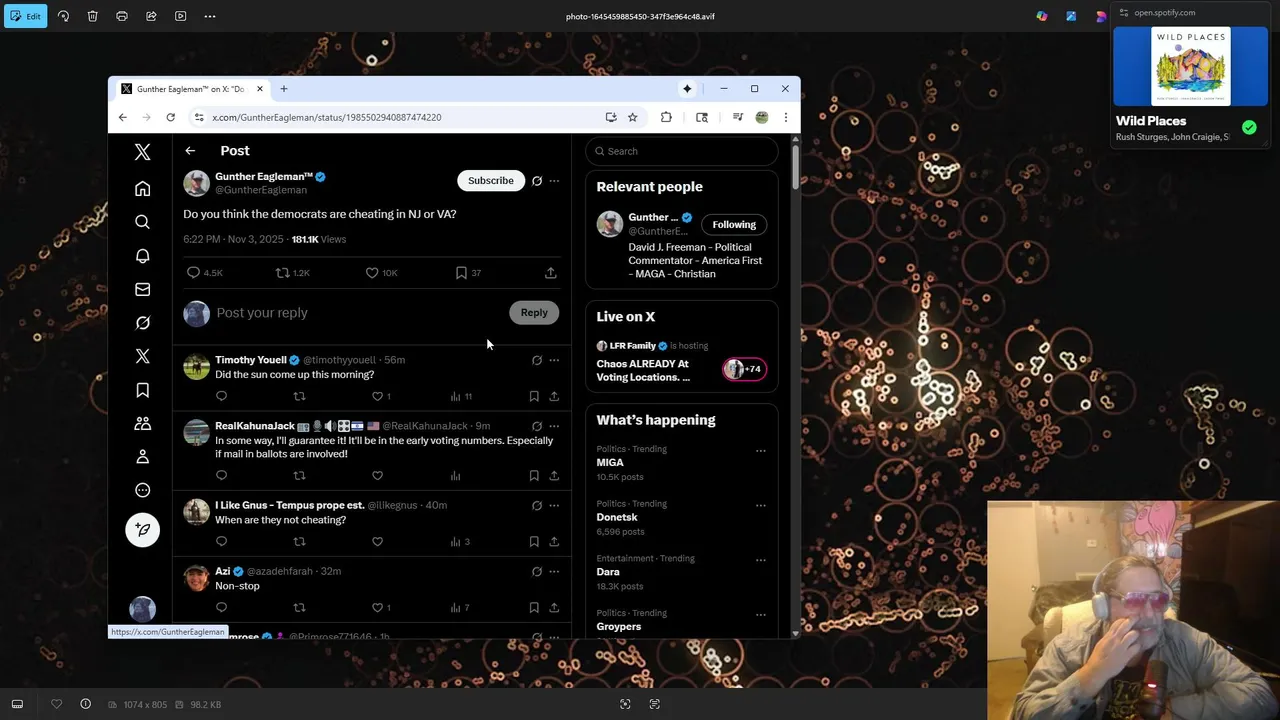Open Explore search icon in X sidebar

point(142,222)
